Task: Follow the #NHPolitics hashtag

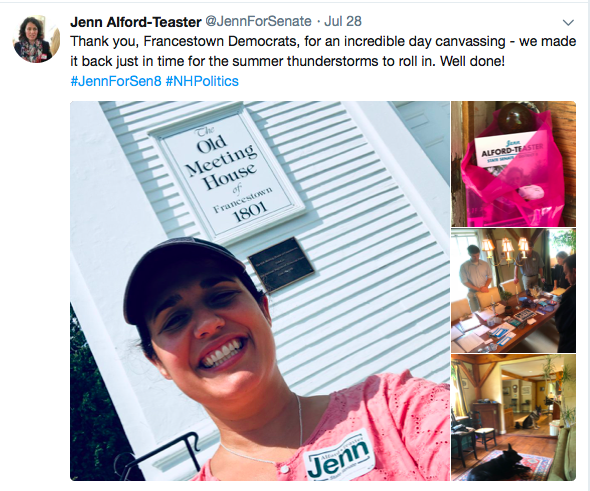Action: pyautogui.click(x=202, y=81)
